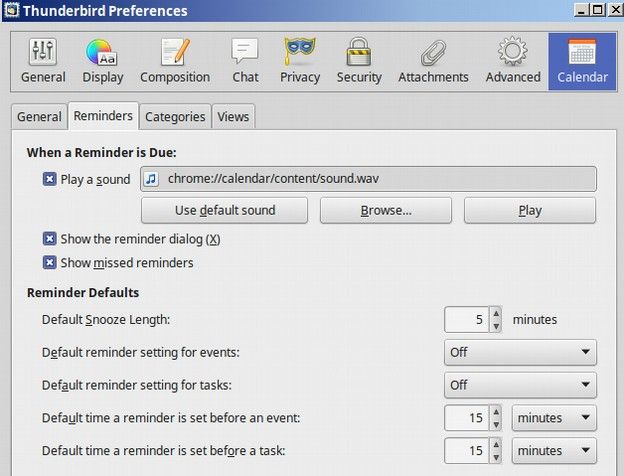Decrease reminder time before a task
The width and height of the screenshot is (624, 476).
(496, 457)
